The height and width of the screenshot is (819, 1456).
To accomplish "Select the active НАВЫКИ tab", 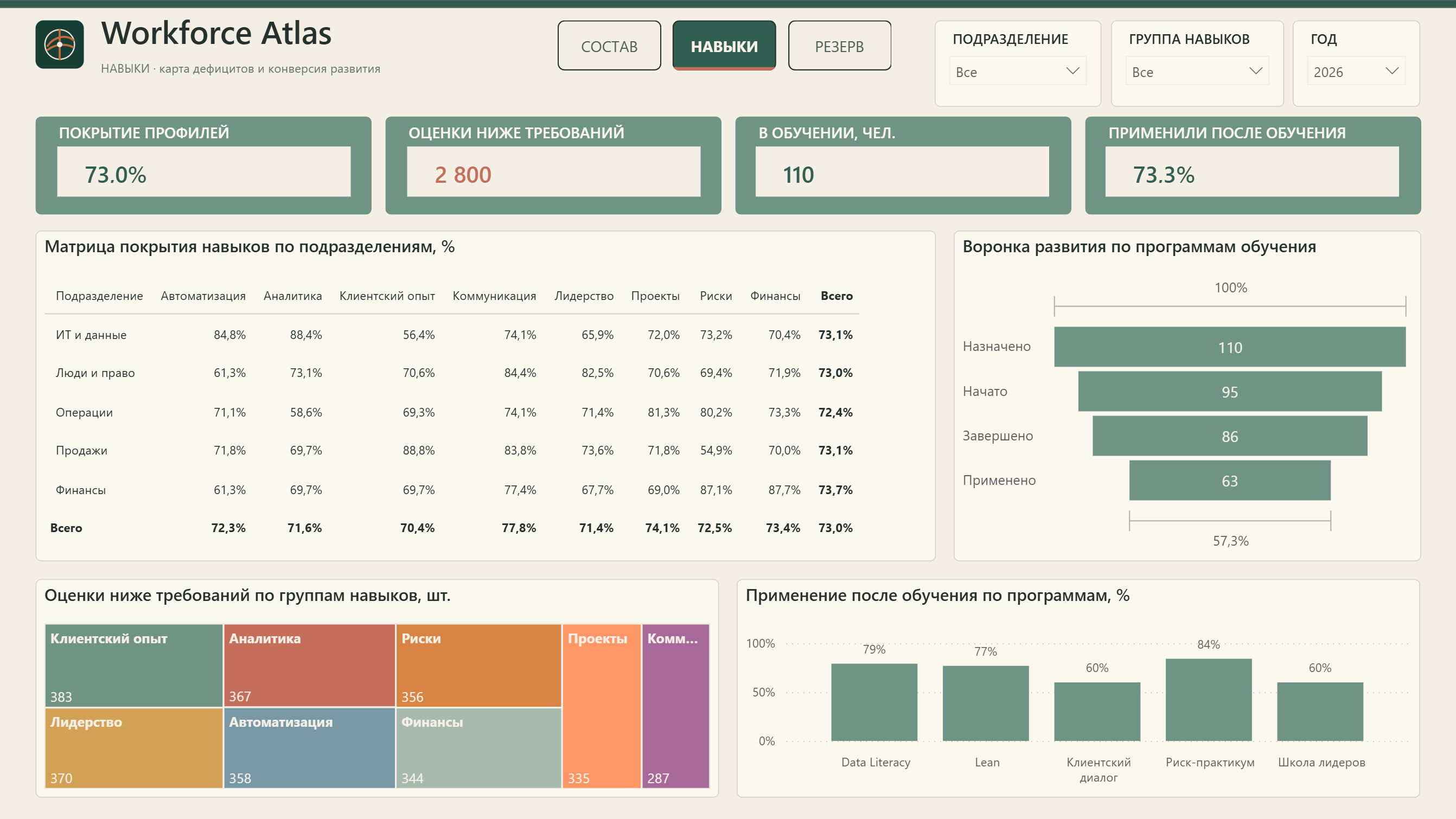I will click(x=724, y=46).
